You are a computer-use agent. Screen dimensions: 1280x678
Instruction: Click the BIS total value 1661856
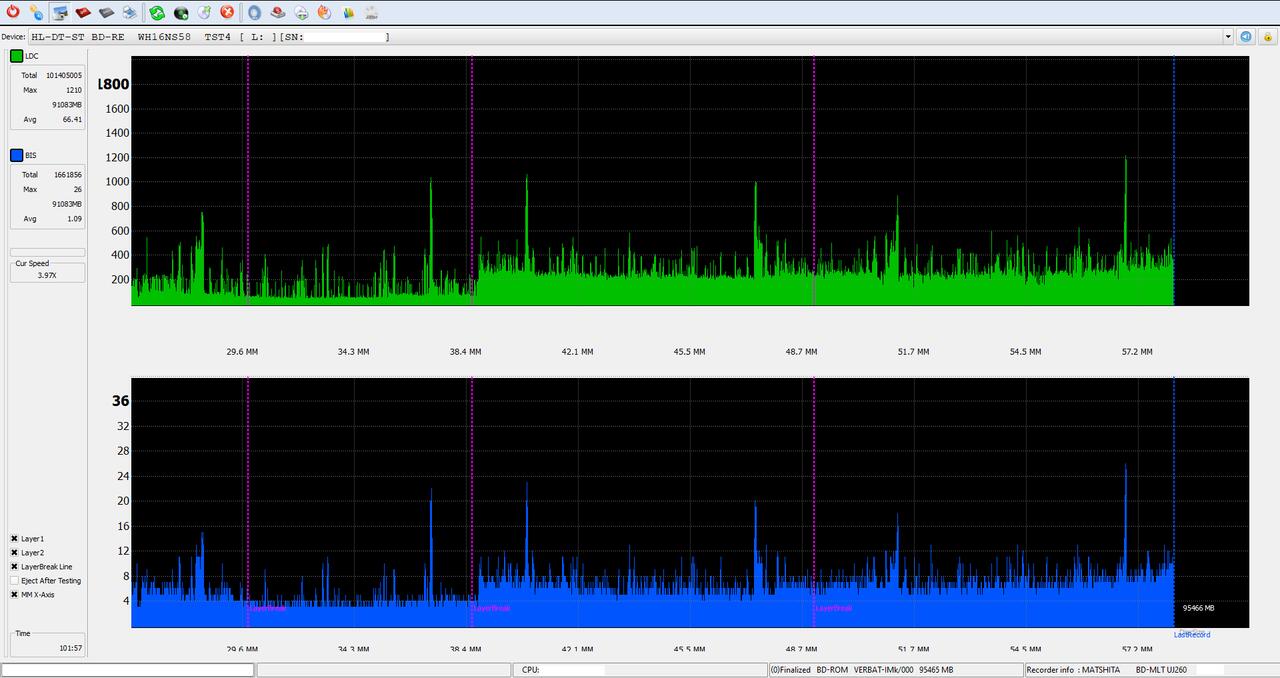pyautogui.click(x=67, y=174)
